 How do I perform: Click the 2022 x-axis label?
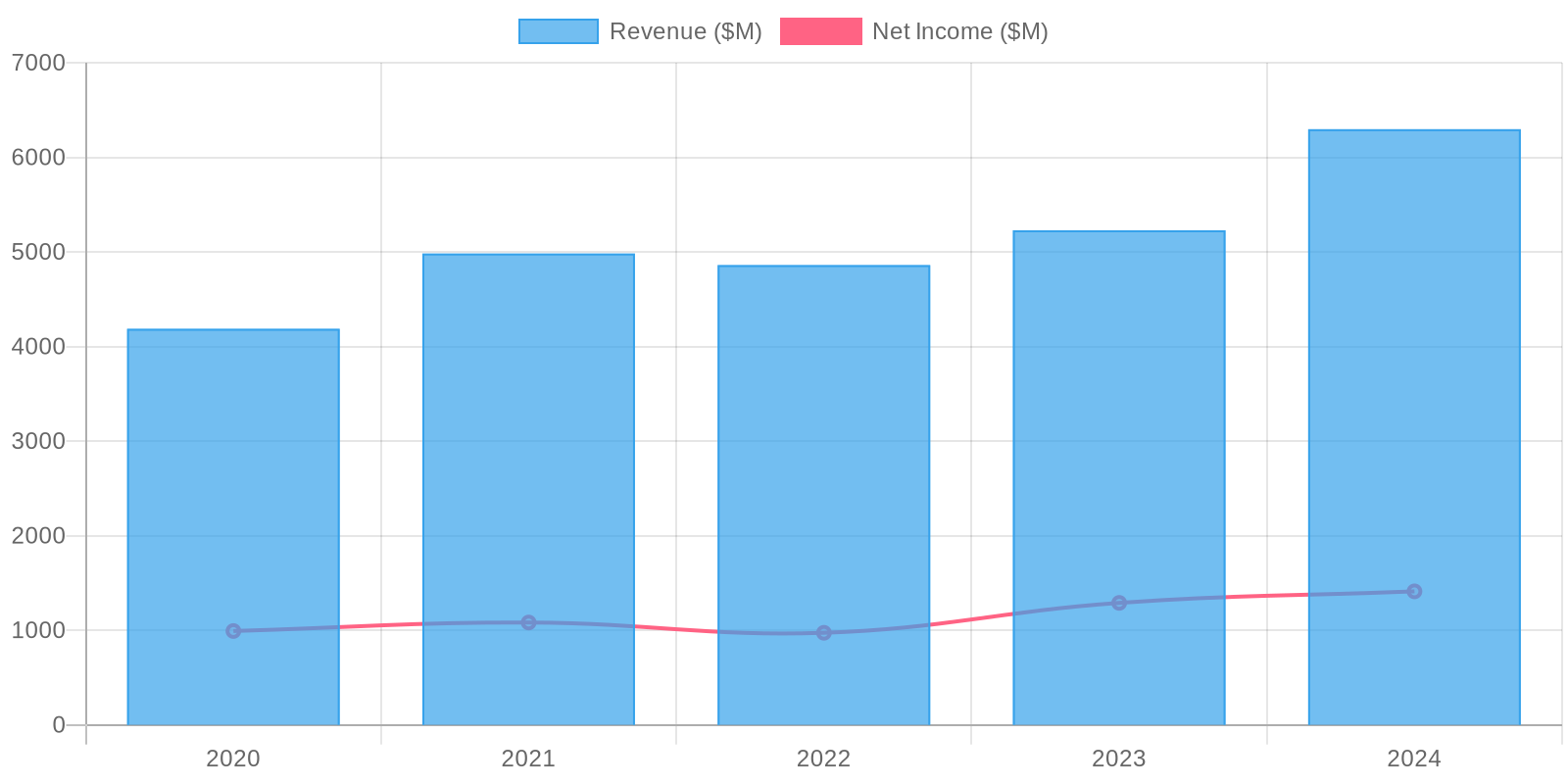[x=823, y=759]
